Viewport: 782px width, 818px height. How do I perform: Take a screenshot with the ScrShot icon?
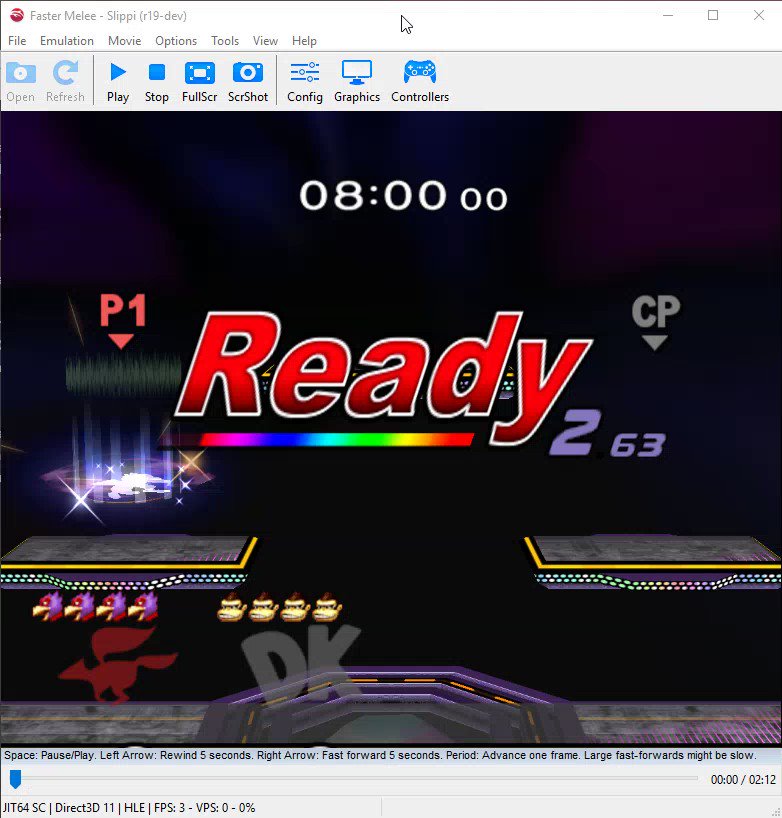pos(248,82)
